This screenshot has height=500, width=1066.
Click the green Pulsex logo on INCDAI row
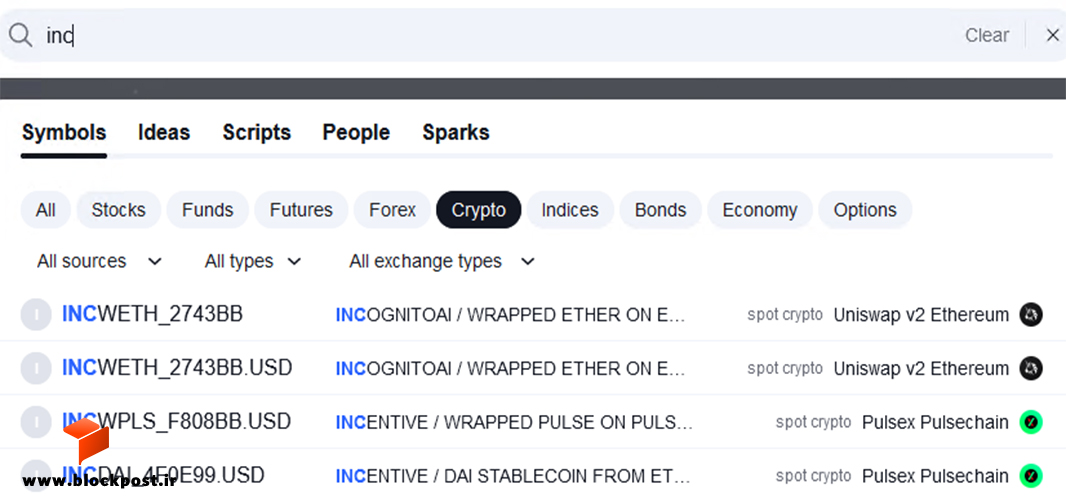tap(1031, 476)
